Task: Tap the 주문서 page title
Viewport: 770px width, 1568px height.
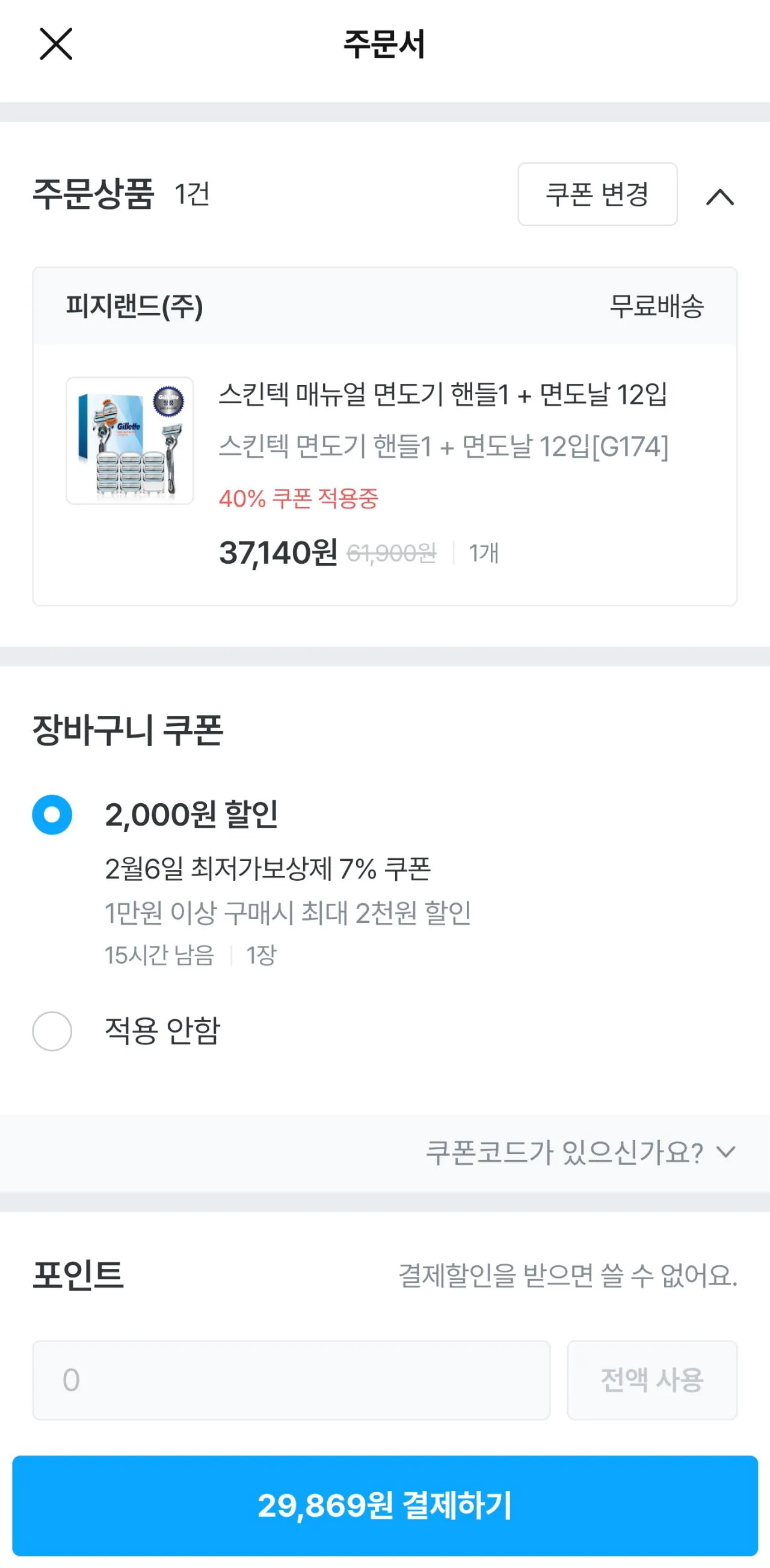Action: 384,45
